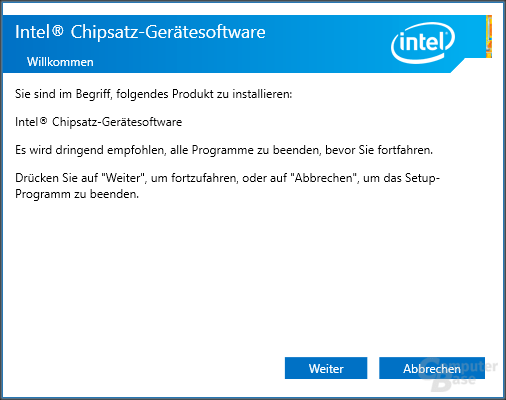Click the product name in the body text
Image resolution: width=506 pixels, height=400 pixels.
tap(98, 122)
